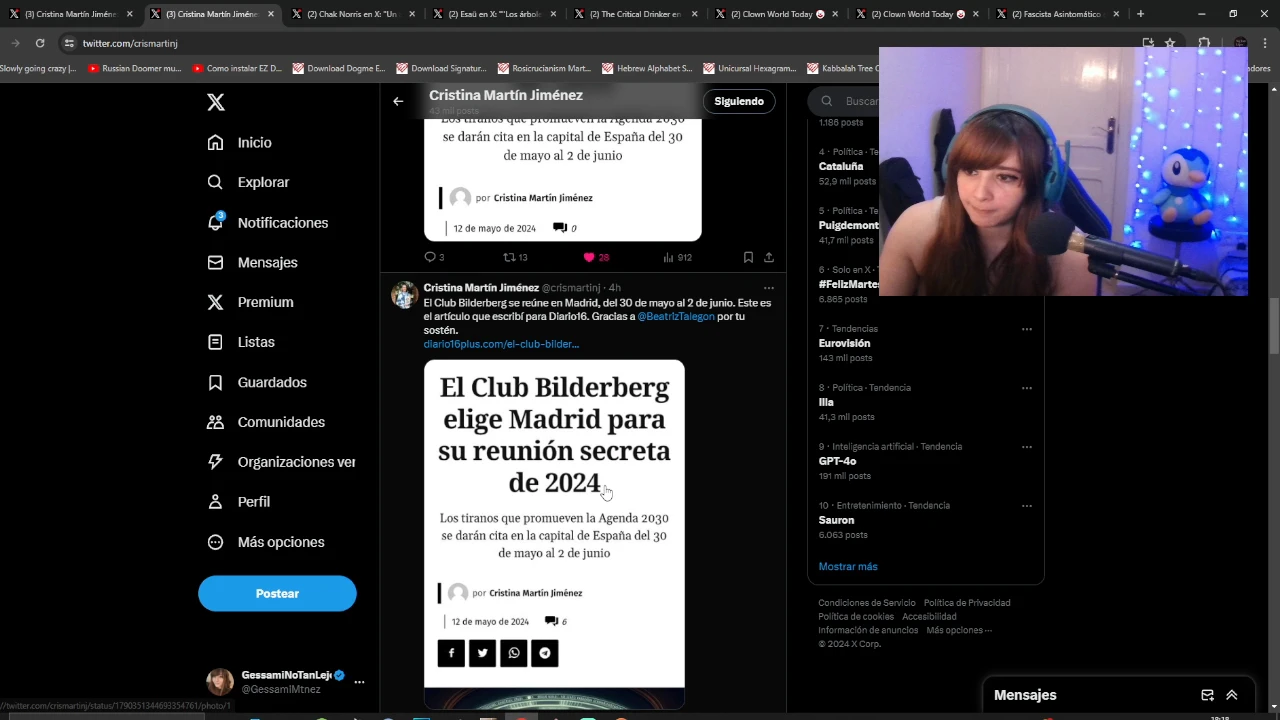Bookmark the first tweet

[x=748, y=257]
